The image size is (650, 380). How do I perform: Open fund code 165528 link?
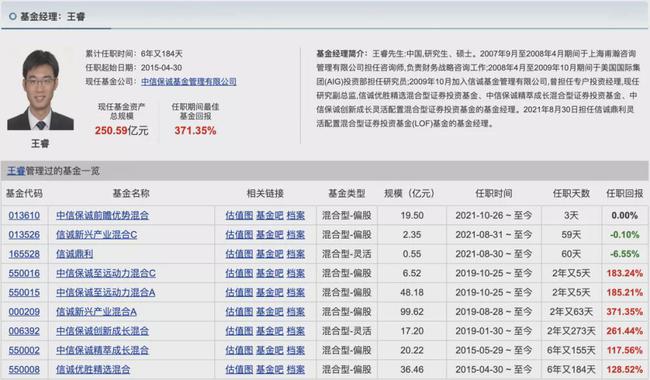tap(24, 254)
